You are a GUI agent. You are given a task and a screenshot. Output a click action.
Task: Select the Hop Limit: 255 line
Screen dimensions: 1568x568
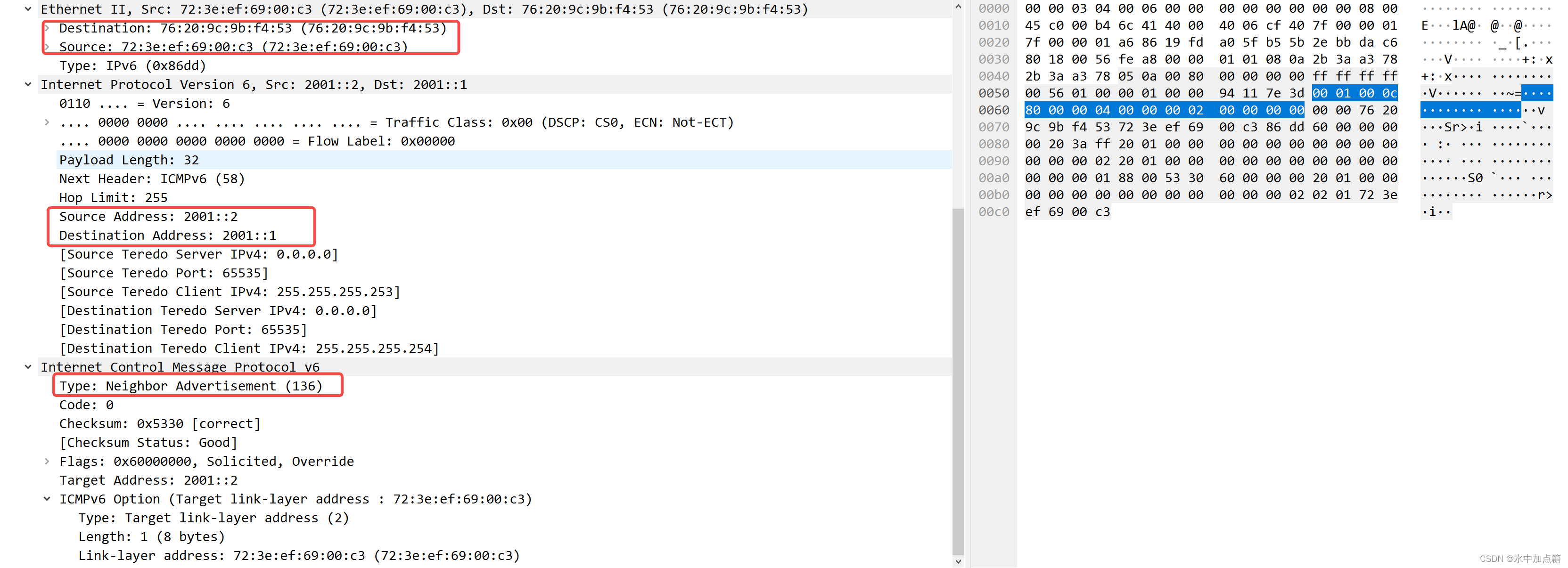pos(113,198)
